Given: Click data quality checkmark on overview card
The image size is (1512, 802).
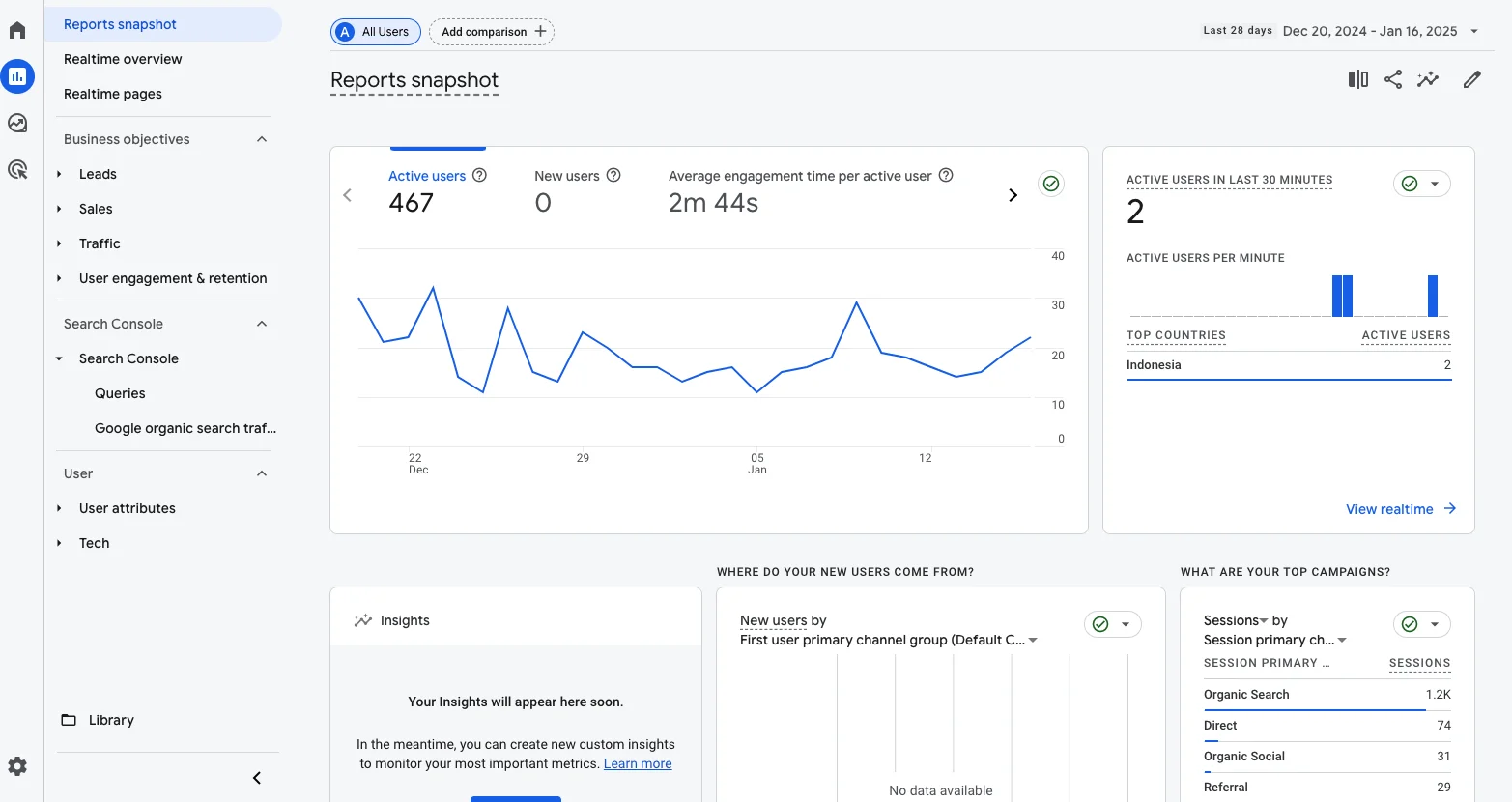Looking at the screenshot, I should pyautogui.click(x=1051, y=184).
